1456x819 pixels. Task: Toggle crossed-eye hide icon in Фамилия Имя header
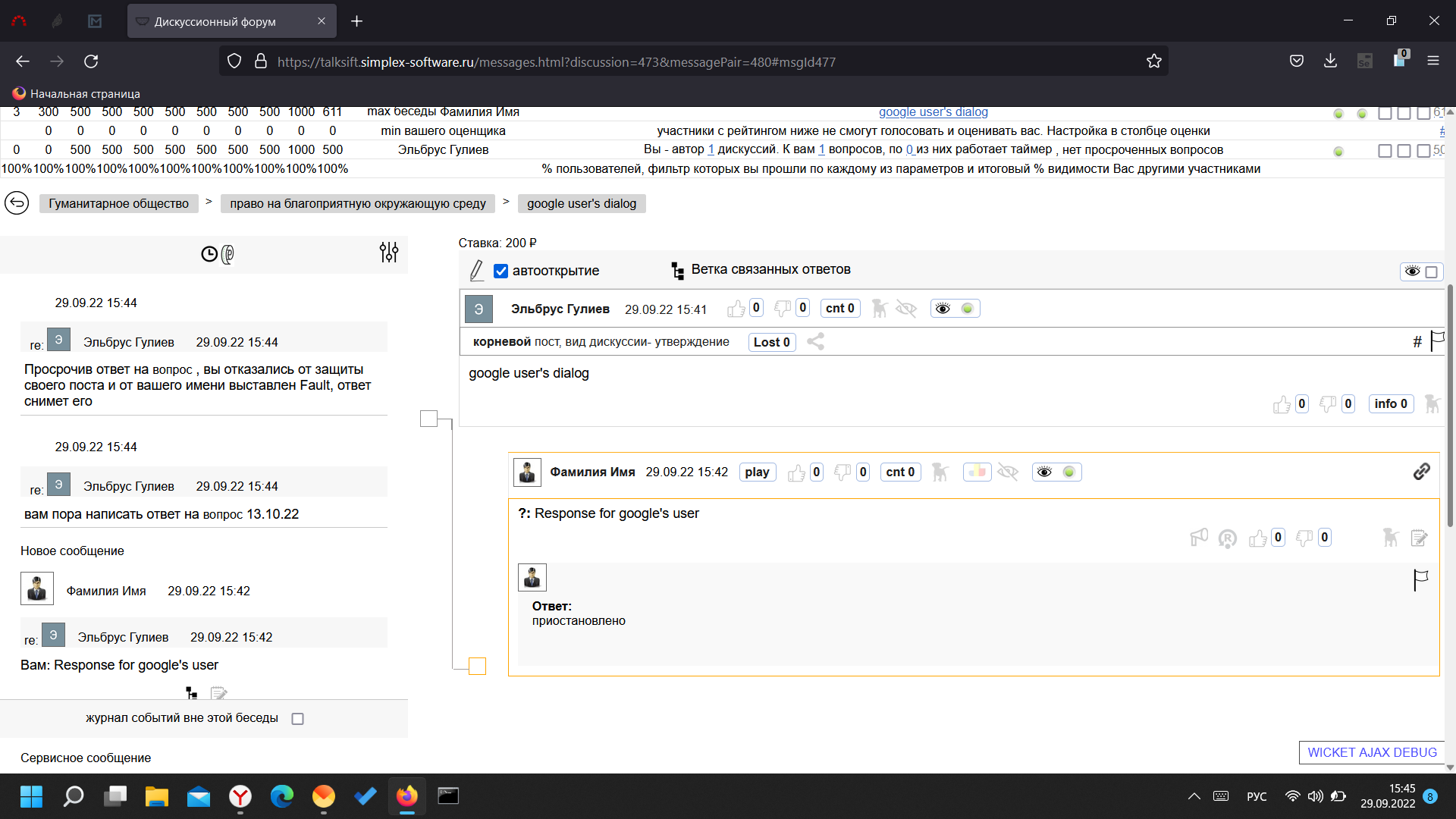1008,472
